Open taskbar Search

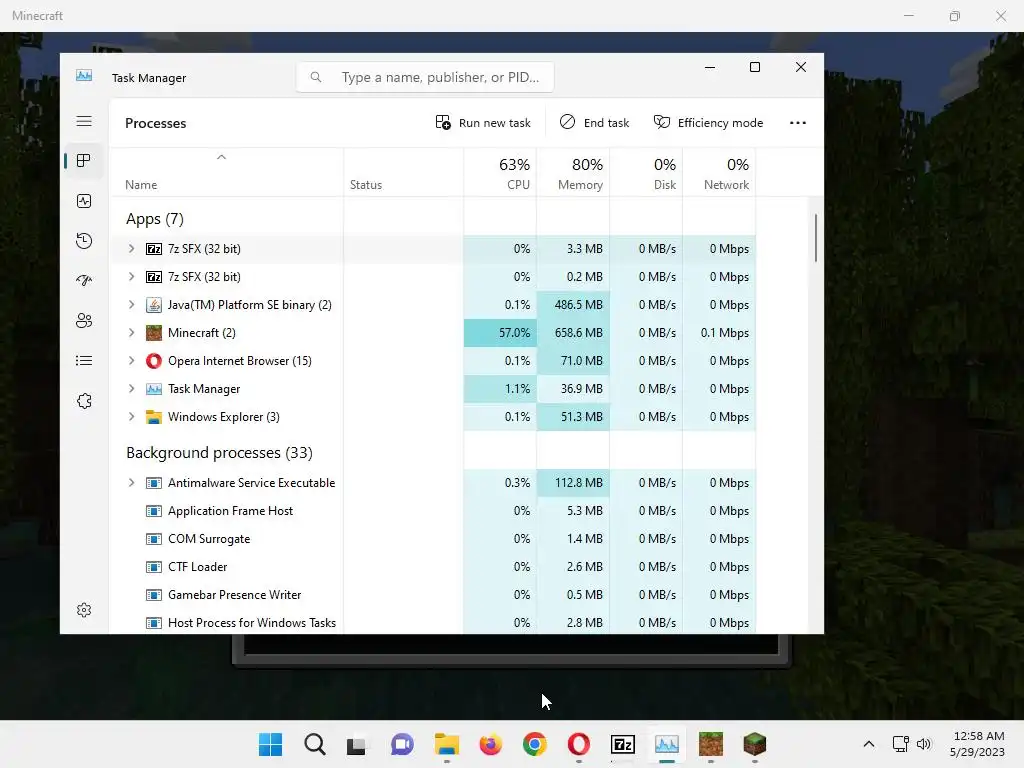(x=315, y=744)
